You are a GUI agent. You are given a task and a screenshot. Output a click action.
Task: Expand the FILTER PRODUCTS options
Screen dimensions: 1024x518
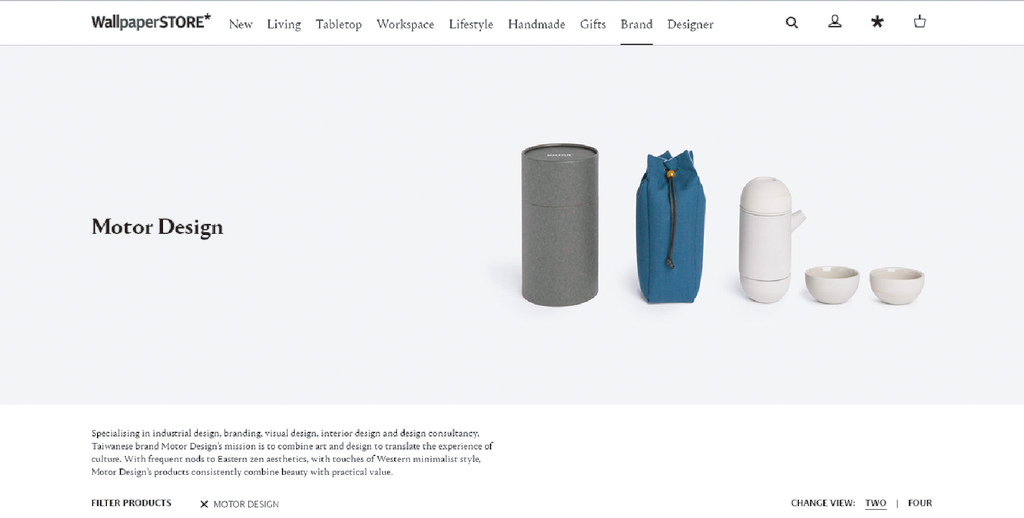(131, 503)
